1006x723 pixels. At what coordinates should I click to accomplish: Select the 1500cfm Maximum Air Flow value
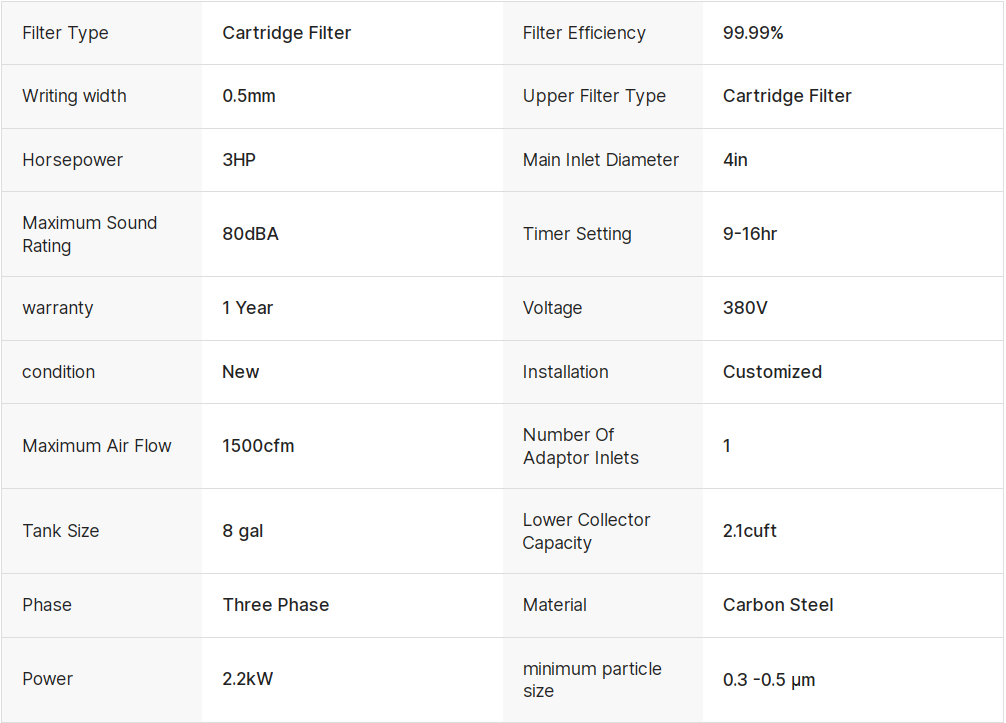(x=258, y=446)
